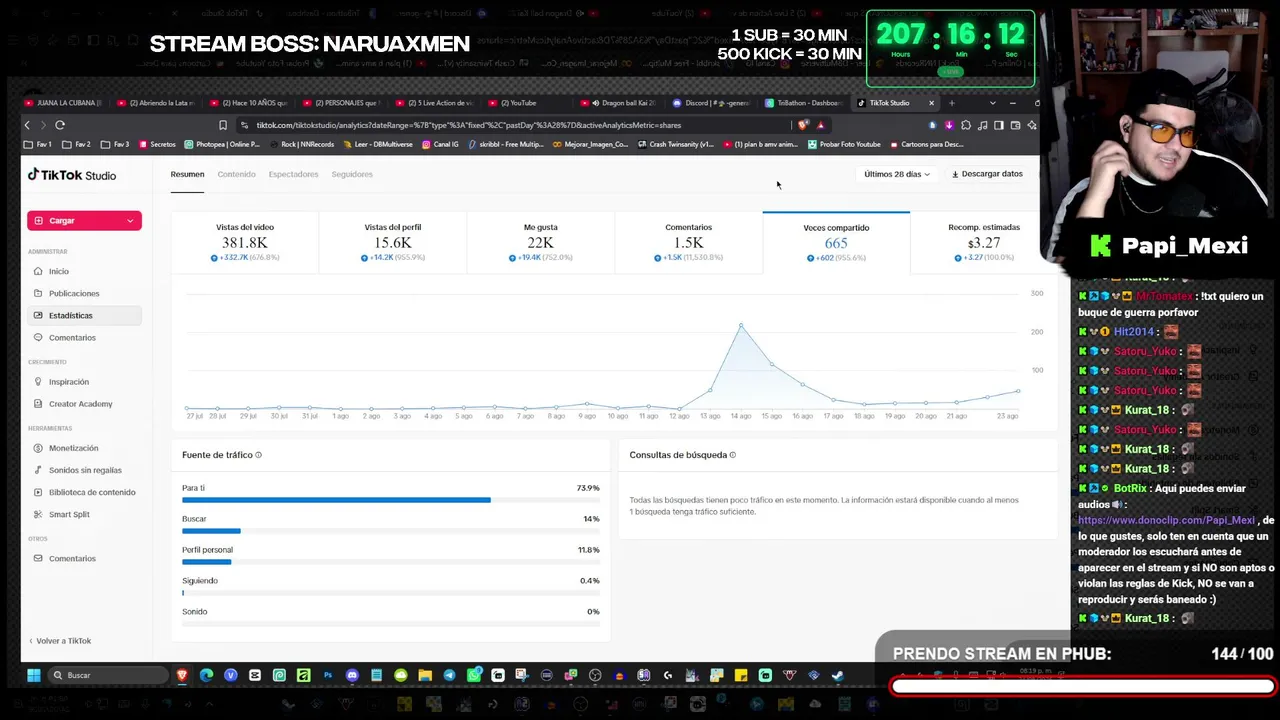The width and height of the screenshot is (1280, 720).
Task: Open Smart Split in the sidebar
Action: pyautogui.click(x=69, y=514)
